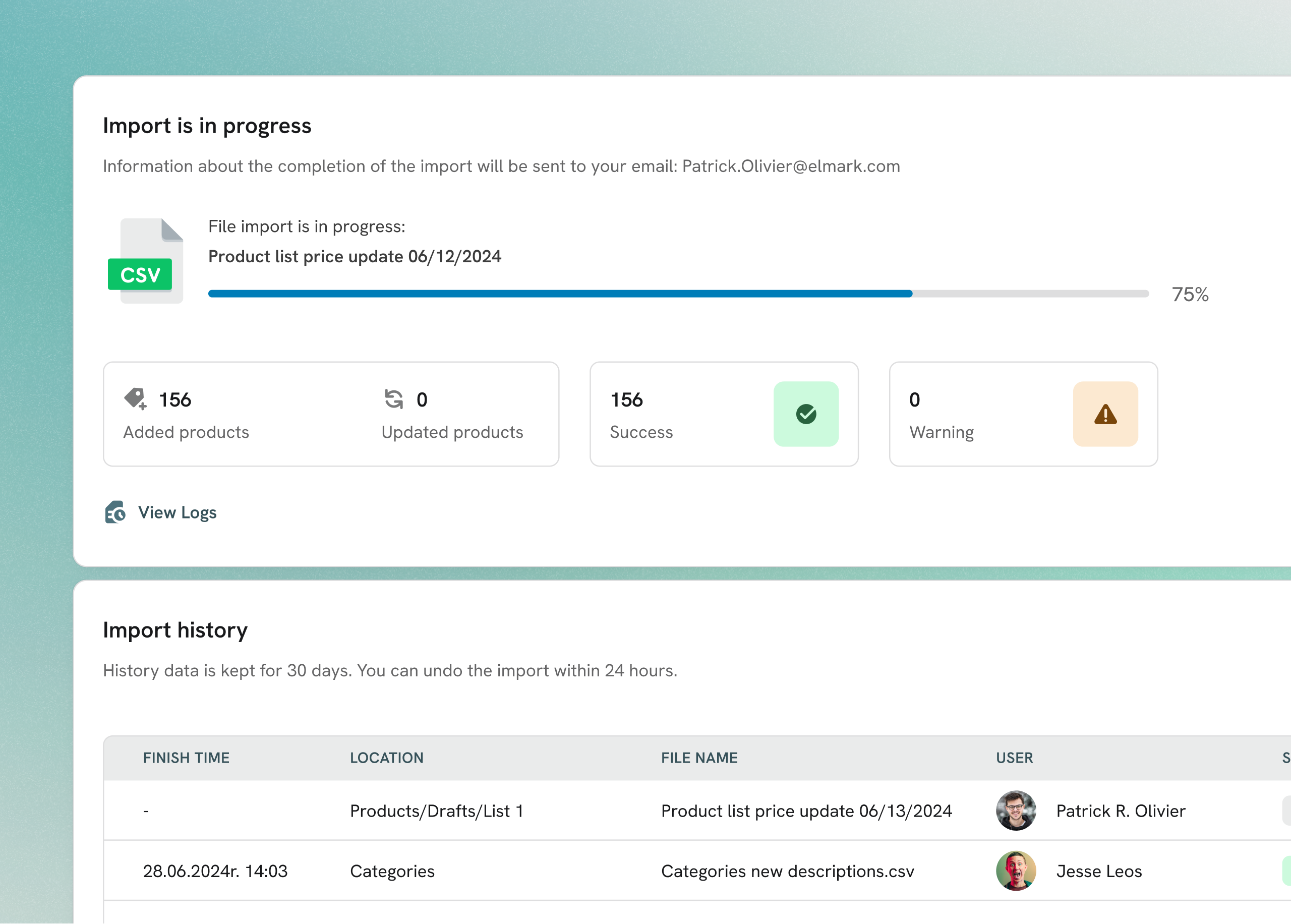Click the log file icon beside View Logs

tap(115, 512)
